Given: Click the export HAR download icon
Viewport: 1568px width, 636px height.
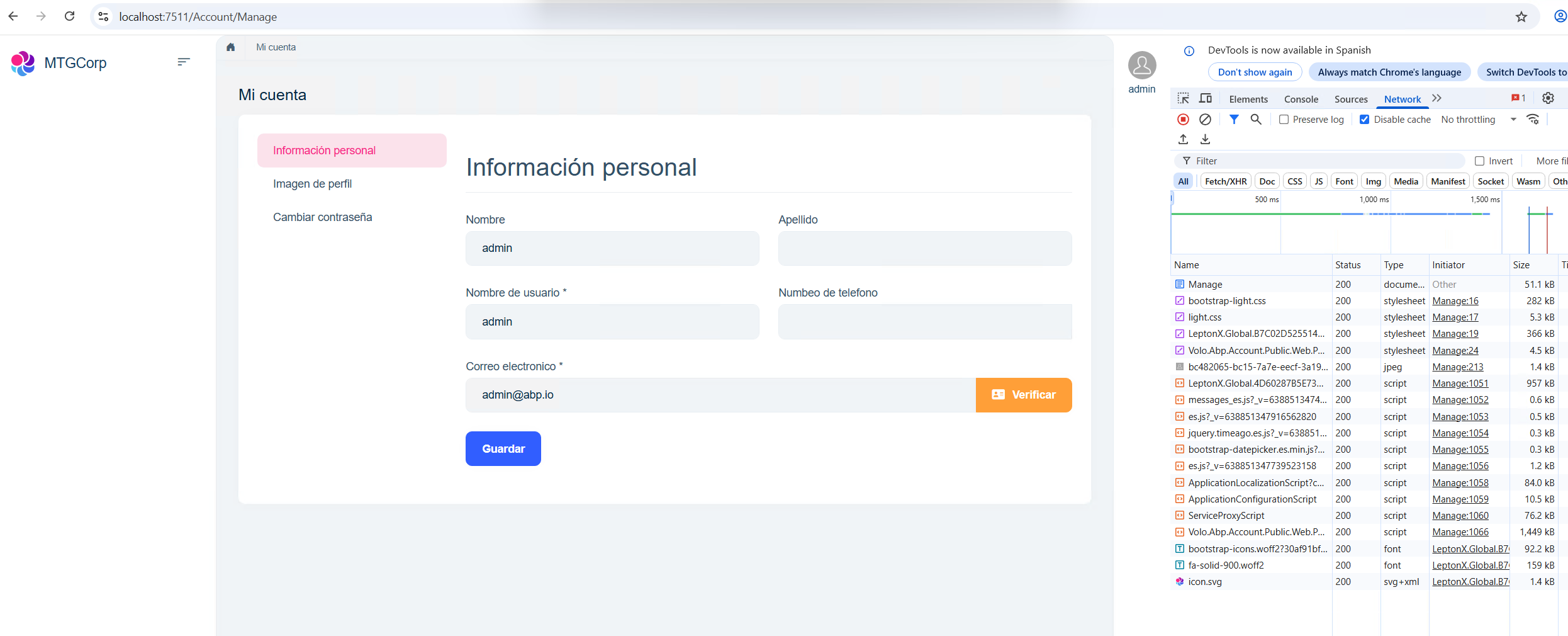Looking at the screenshot, I should 1206,139.
